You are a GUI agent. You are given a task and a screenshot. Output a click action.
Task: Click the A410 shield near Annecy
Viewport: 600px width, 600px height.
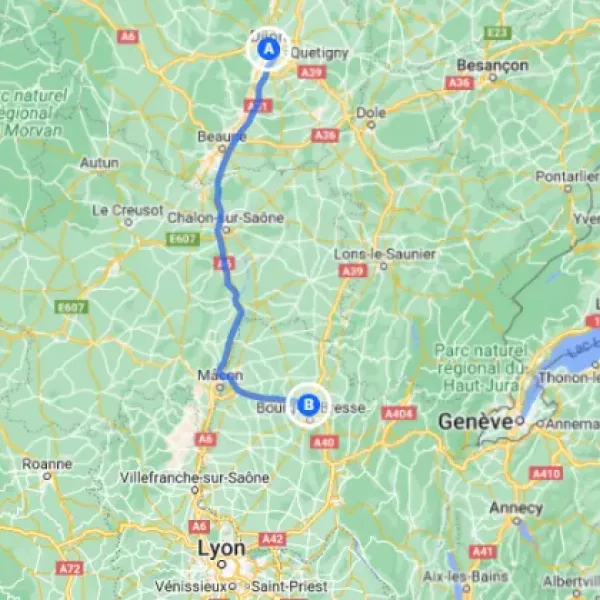[x=546, y=473]
